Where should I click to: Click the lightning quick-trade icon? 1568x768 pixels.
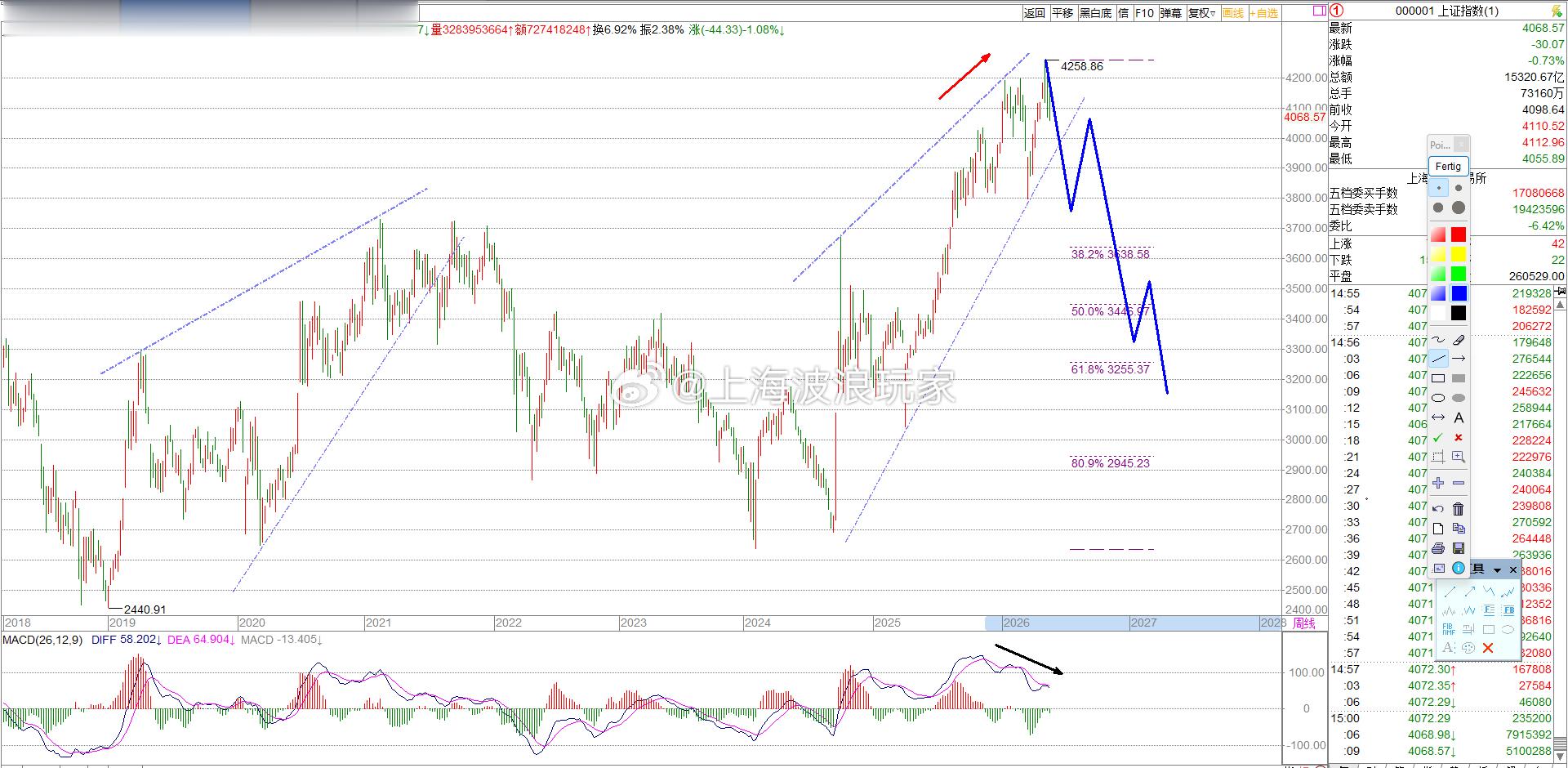(x=1557, y=11)
